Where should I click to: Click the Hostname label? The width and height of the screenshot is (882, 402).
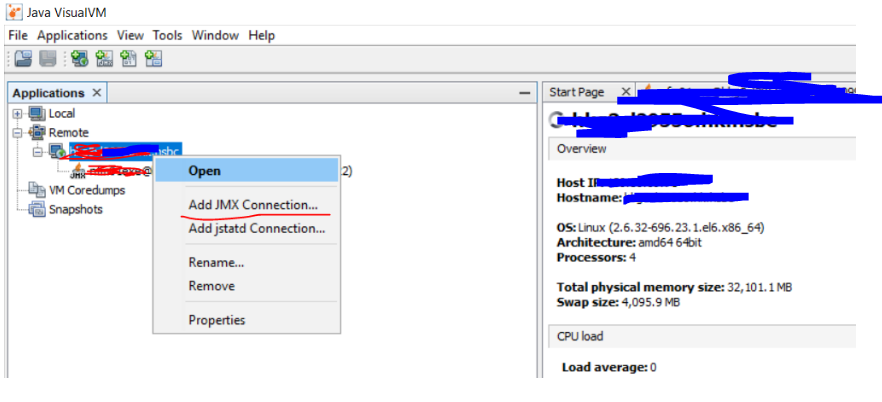590,198
